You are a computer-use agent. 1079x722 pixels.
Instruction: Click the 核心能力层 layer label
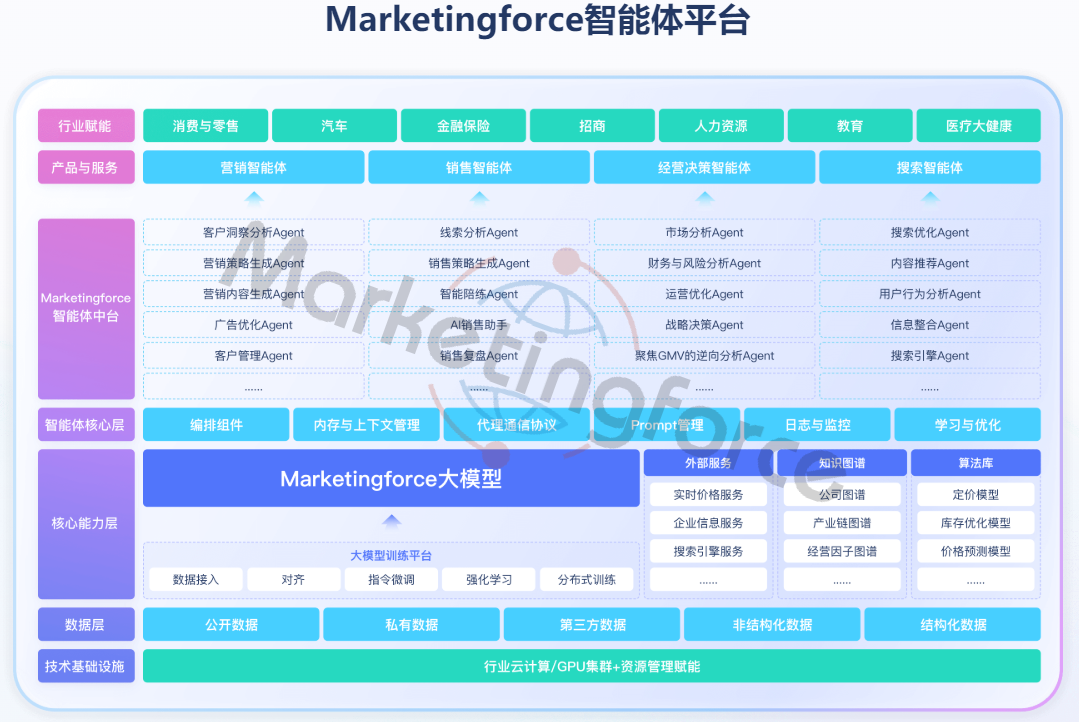coord(86,524)
